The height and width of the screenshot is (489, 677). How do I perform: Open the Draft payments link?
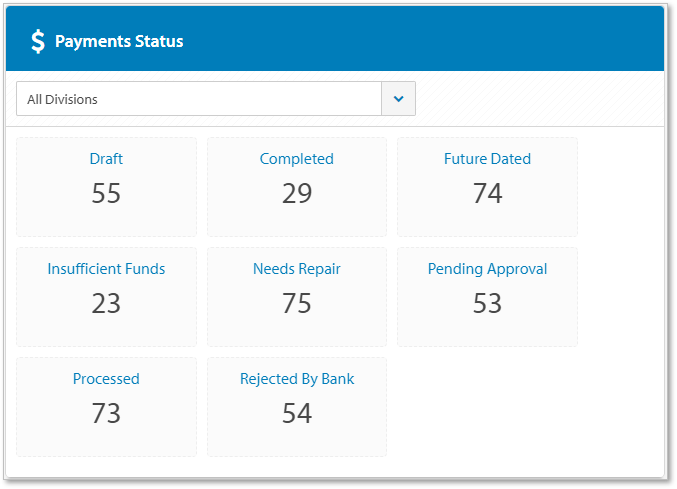tap(106, 159)
